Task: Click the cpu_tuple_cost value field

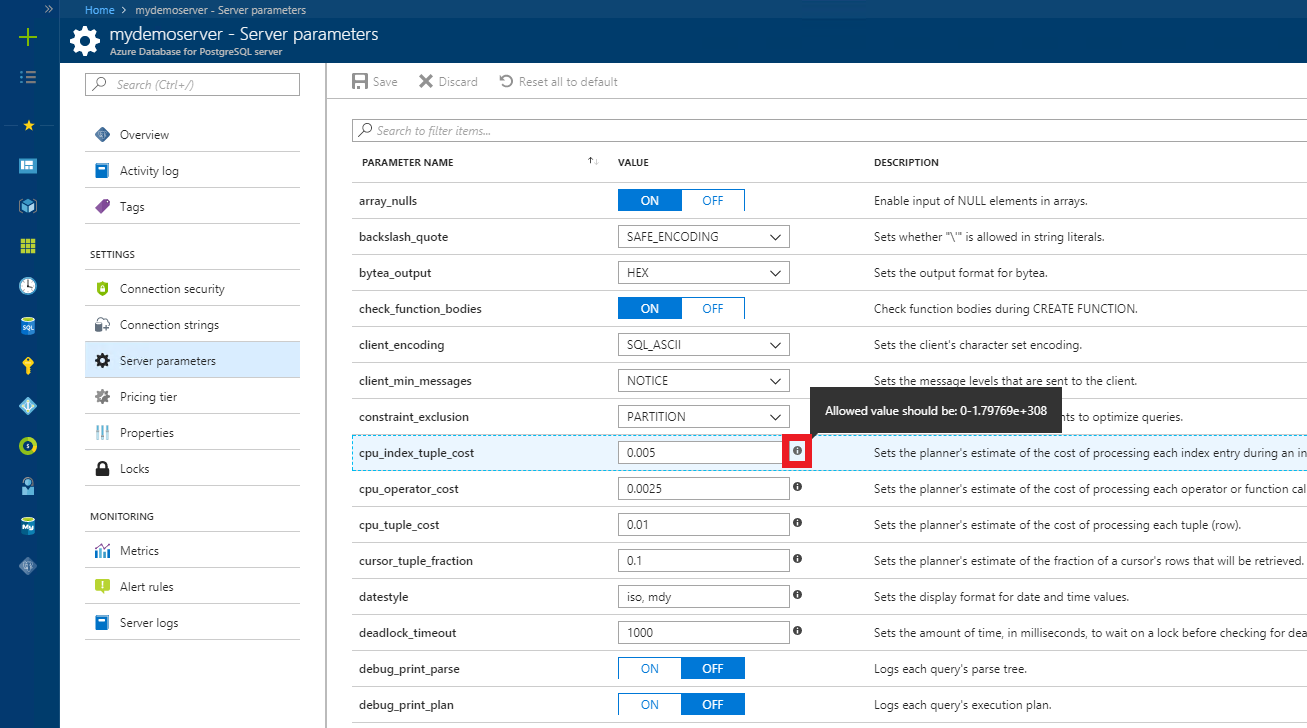Action: pyautogui.click(x=704, y=525)
